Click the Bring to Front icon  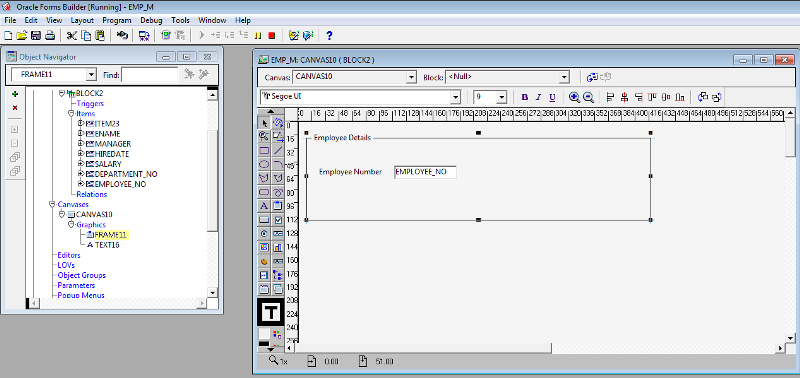click(702, 97)
